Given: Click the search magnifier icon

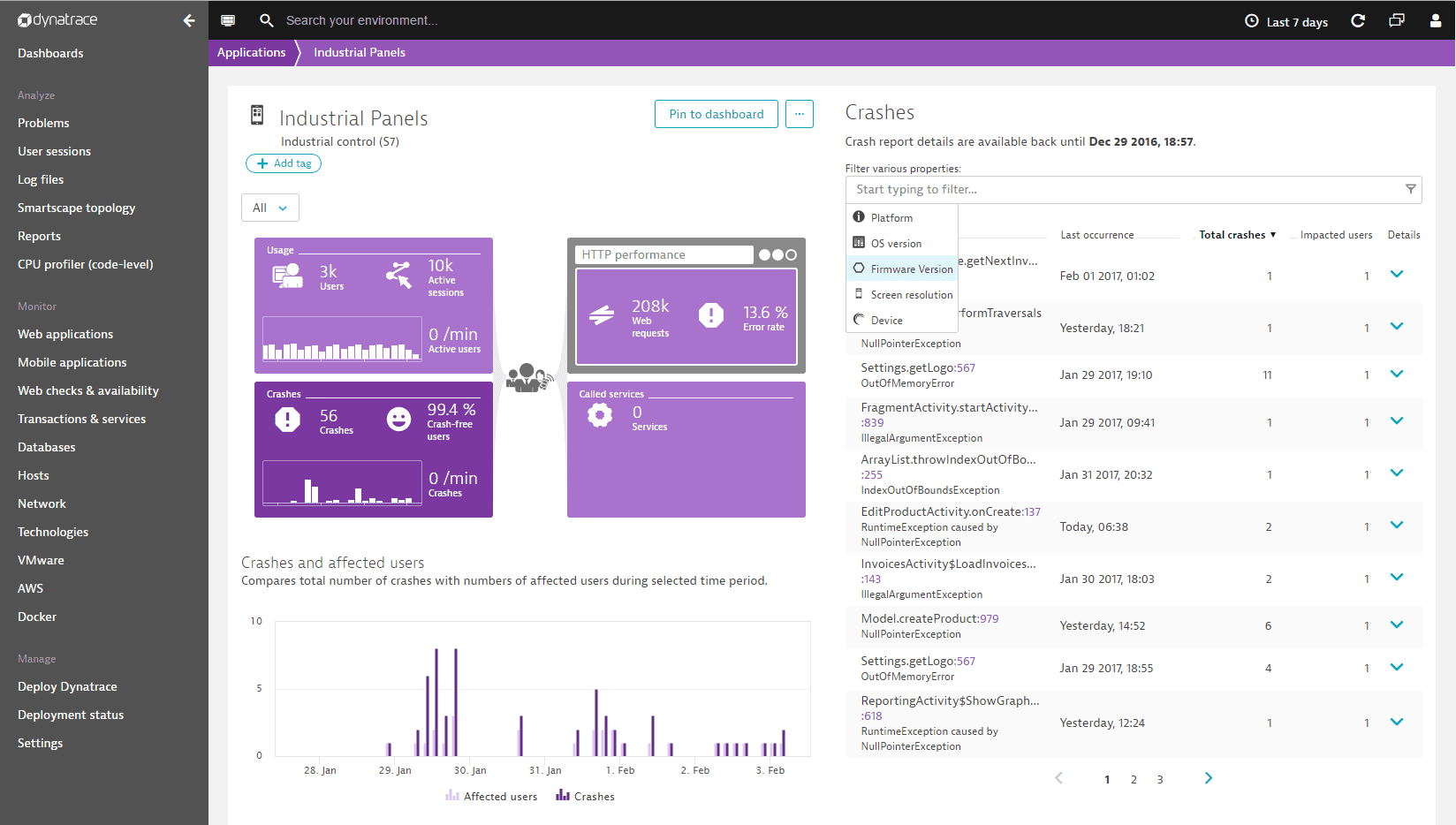Looking at the screenshot, I should coord(266,20).
